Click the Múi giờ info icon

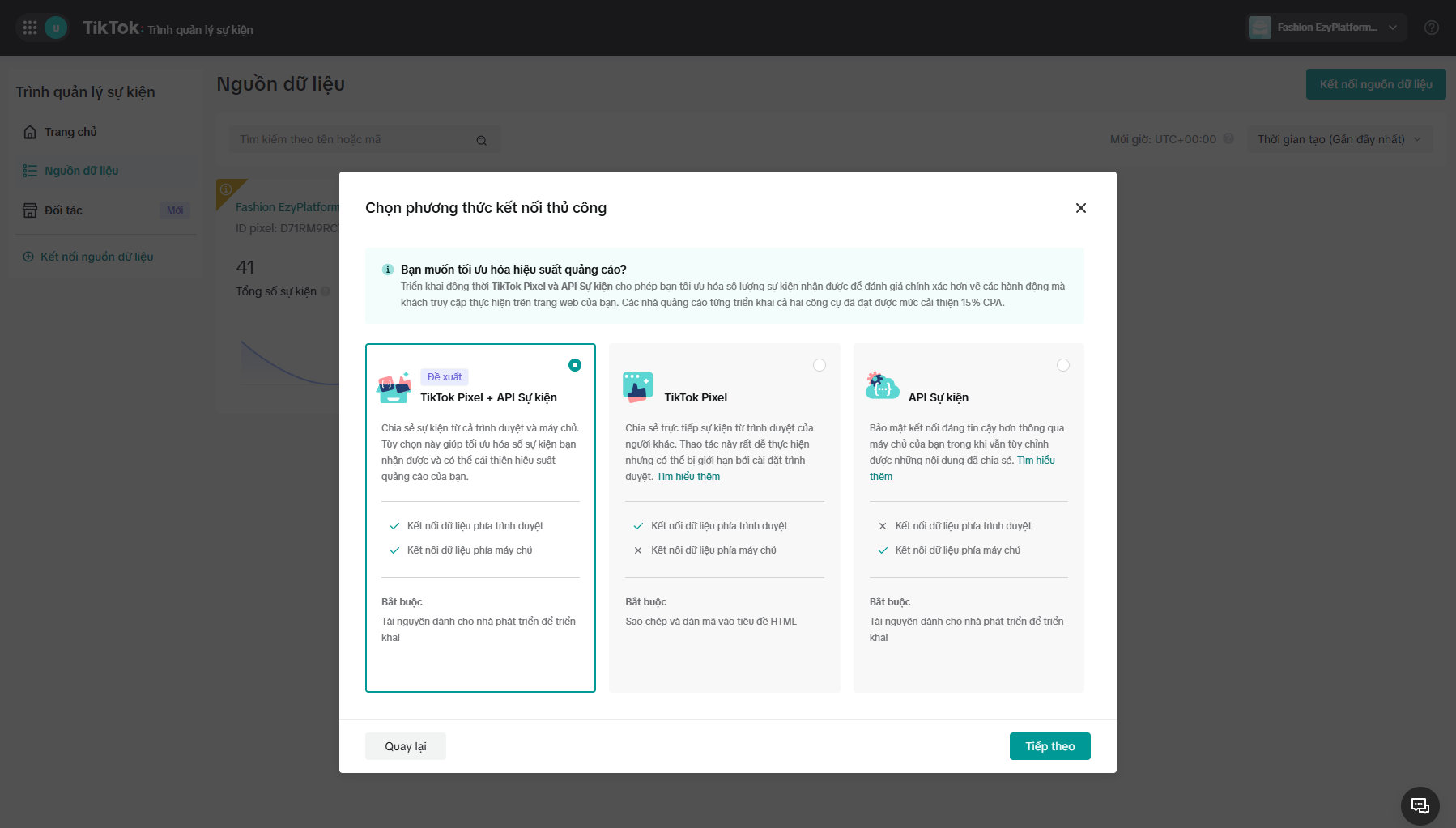1228,138
